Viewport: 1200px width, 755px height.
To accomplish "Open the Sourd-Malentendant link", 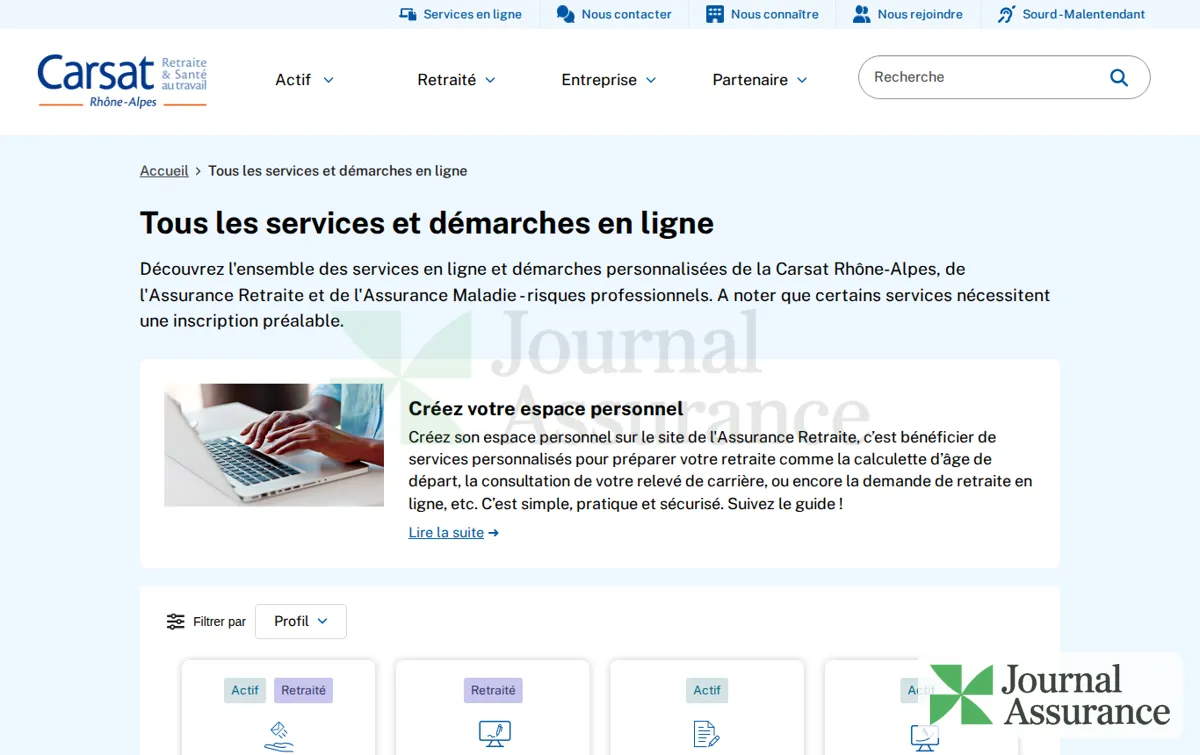I will (x=1071, y=14).
